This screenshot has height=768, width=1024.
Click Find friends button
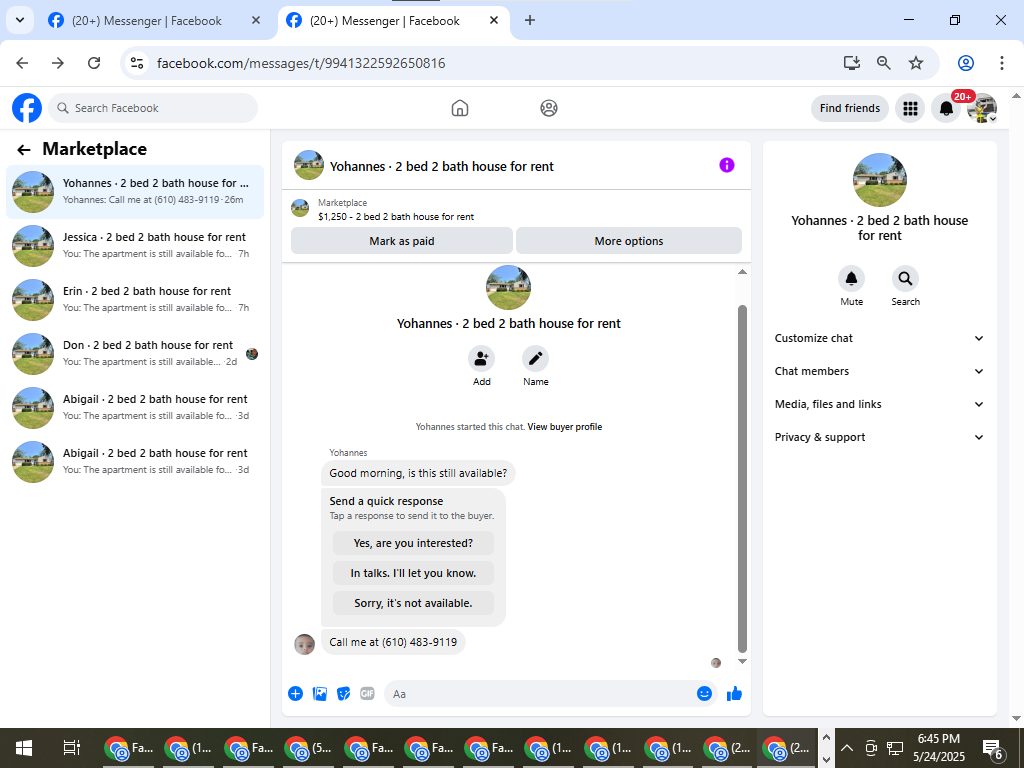[850, 108]
